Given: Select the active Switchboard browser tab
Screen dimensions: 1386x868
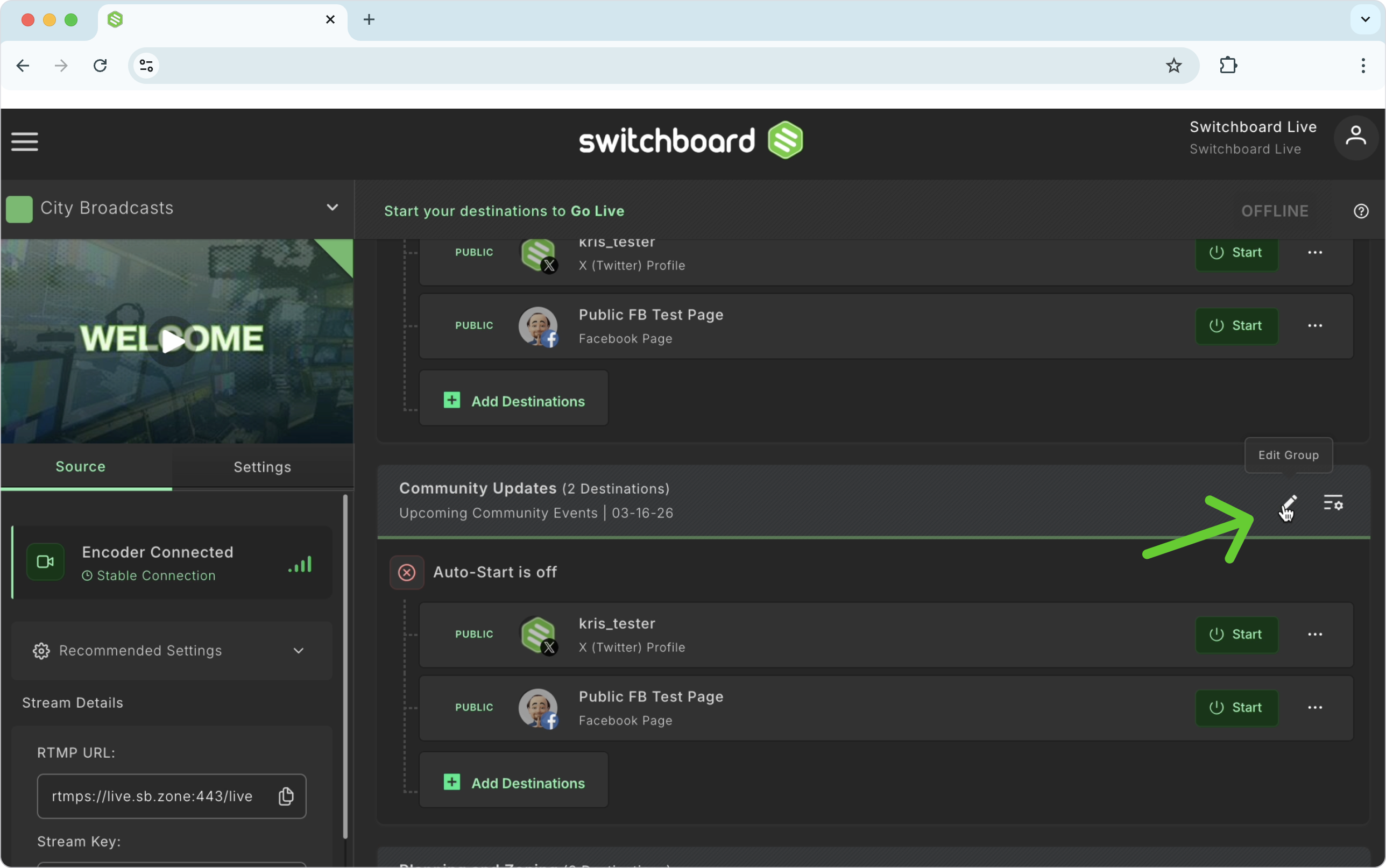Looking at the screenshot, I should click(222, 20).
